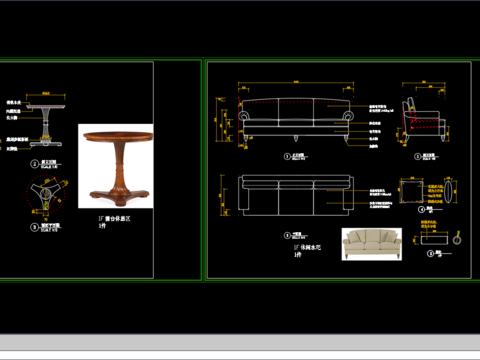
Task: Click the rectangular bolster drawing
Action: (x=434, y=240)
